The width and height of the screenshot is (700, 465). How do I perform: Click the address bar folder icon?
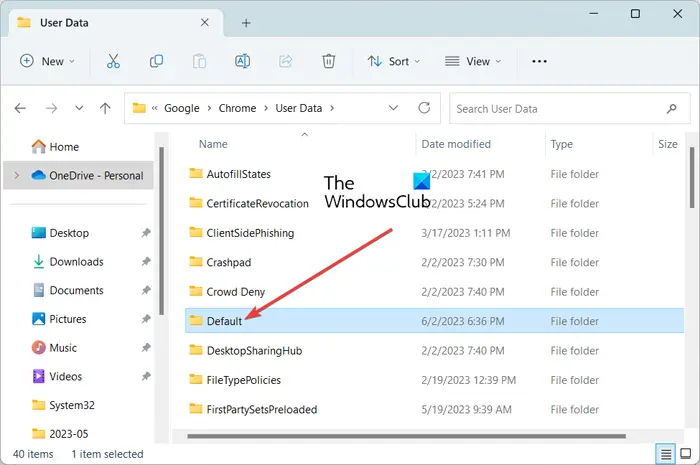[x=139, y=108]
